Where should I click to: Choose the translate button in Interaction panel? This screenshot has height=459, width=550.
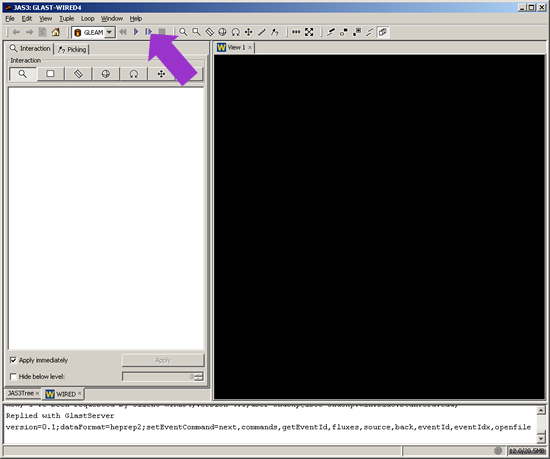coord(161,74)
